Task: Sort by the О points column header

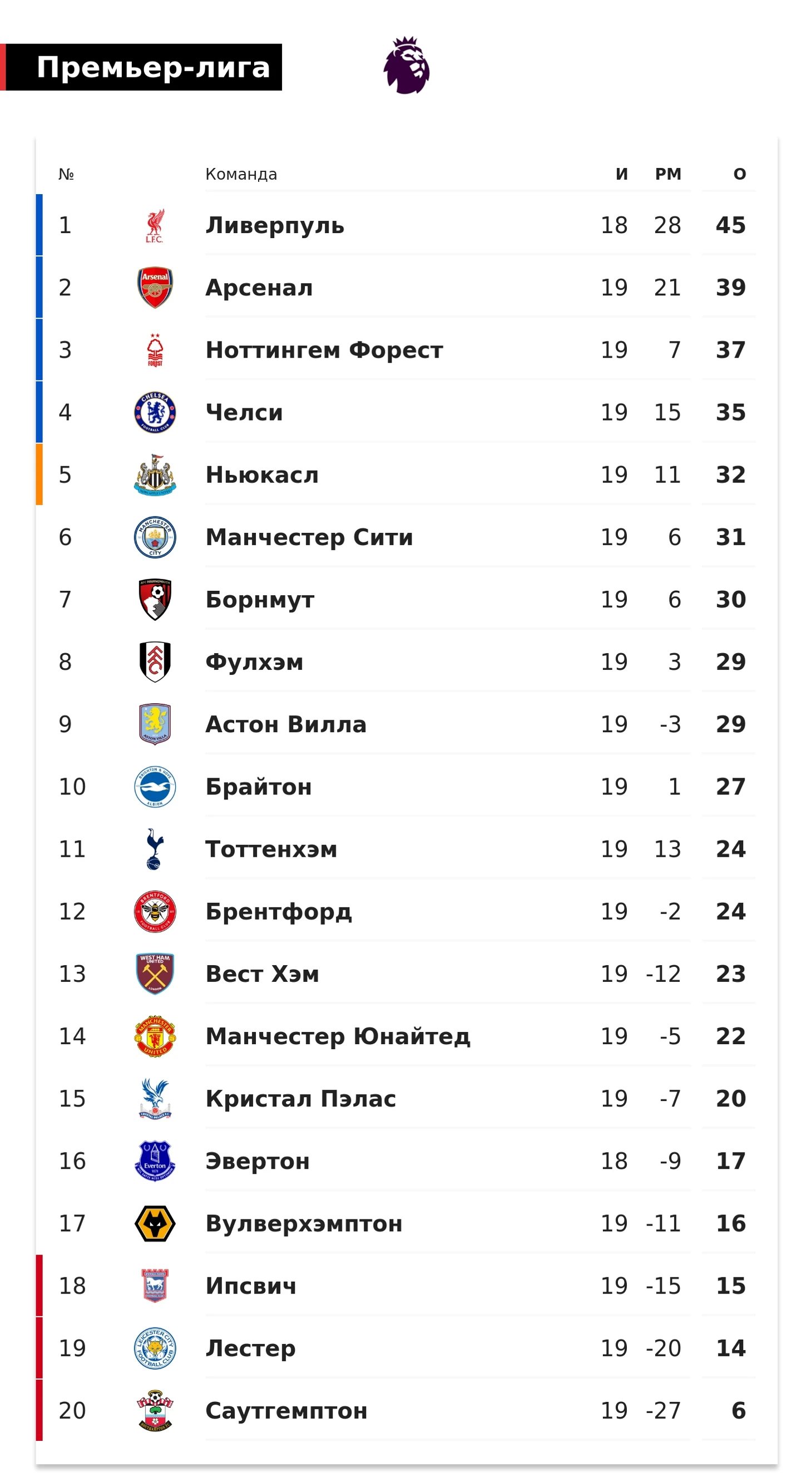Action: (x=740, y=174)
